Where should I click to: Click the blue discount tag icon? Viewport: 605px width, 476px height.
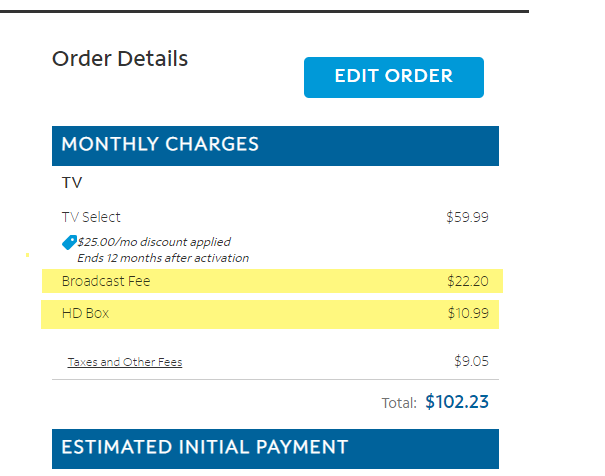click(69, 242)
